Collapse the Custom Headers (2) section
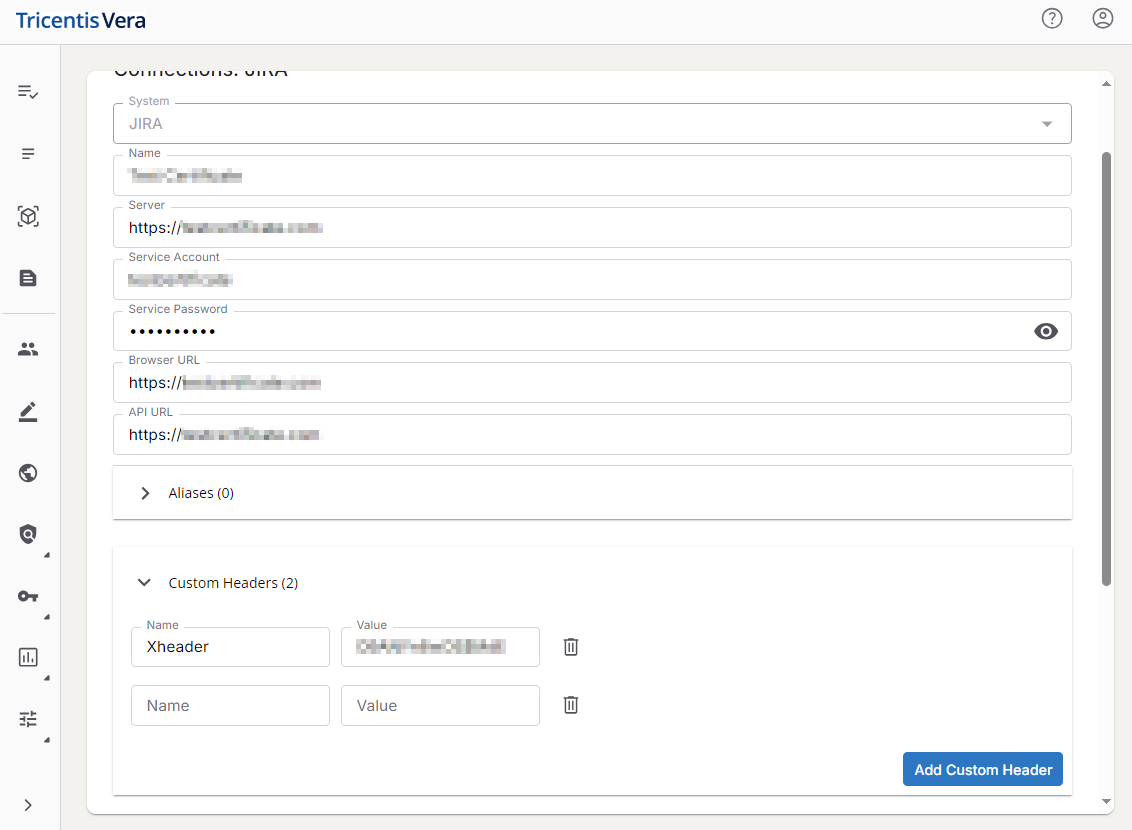 click(x=146, y=583)
